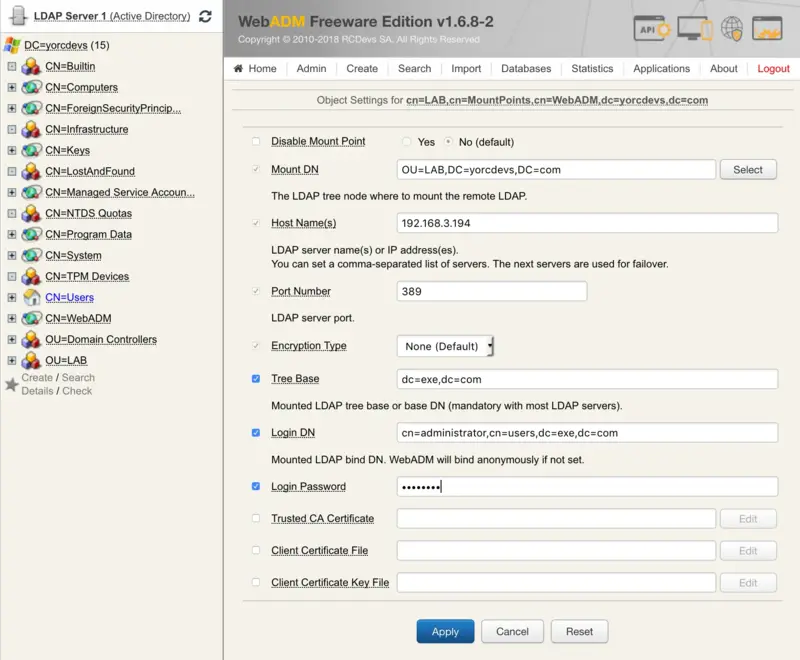
Task: Click the star favorites icon below tree
Action: pyautogui.click(x=11, y=384)
